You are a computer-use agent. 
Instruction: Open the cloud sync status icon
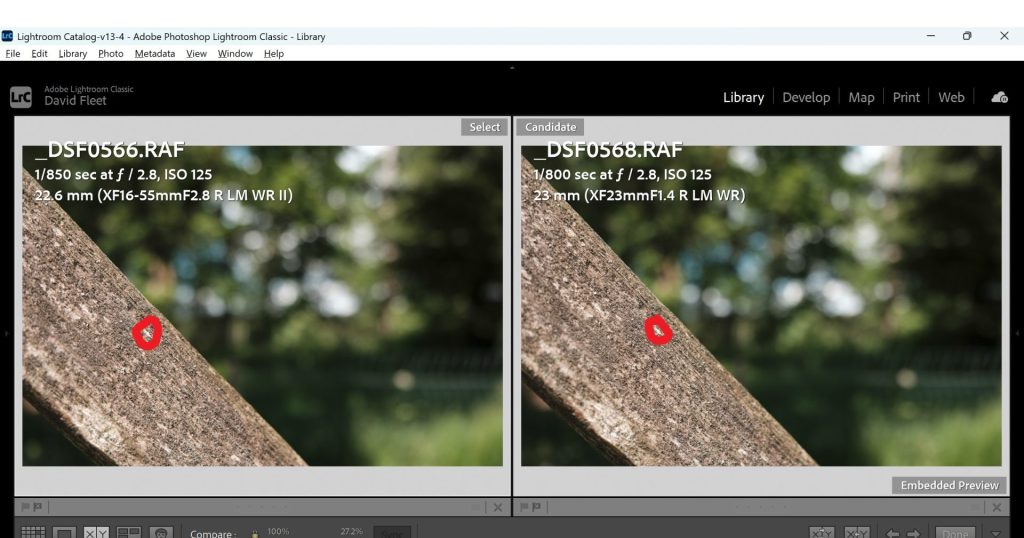click(999, 97)
